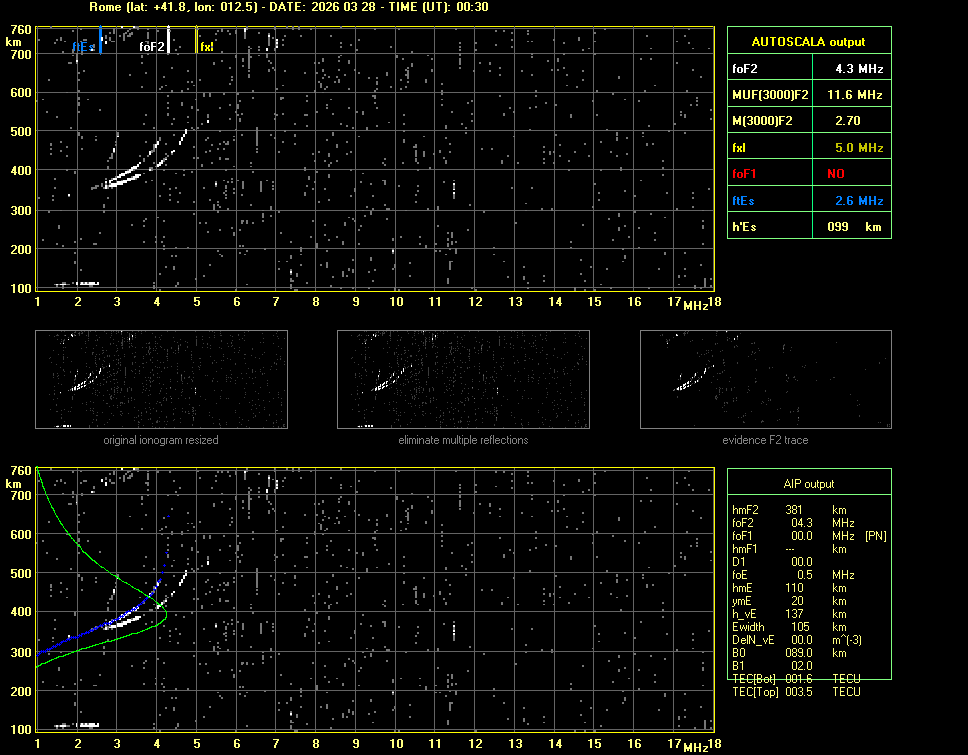Click the blue ftEs marker on top ionogram
This screenshot has height=755, width=968.
pos(84,46)
